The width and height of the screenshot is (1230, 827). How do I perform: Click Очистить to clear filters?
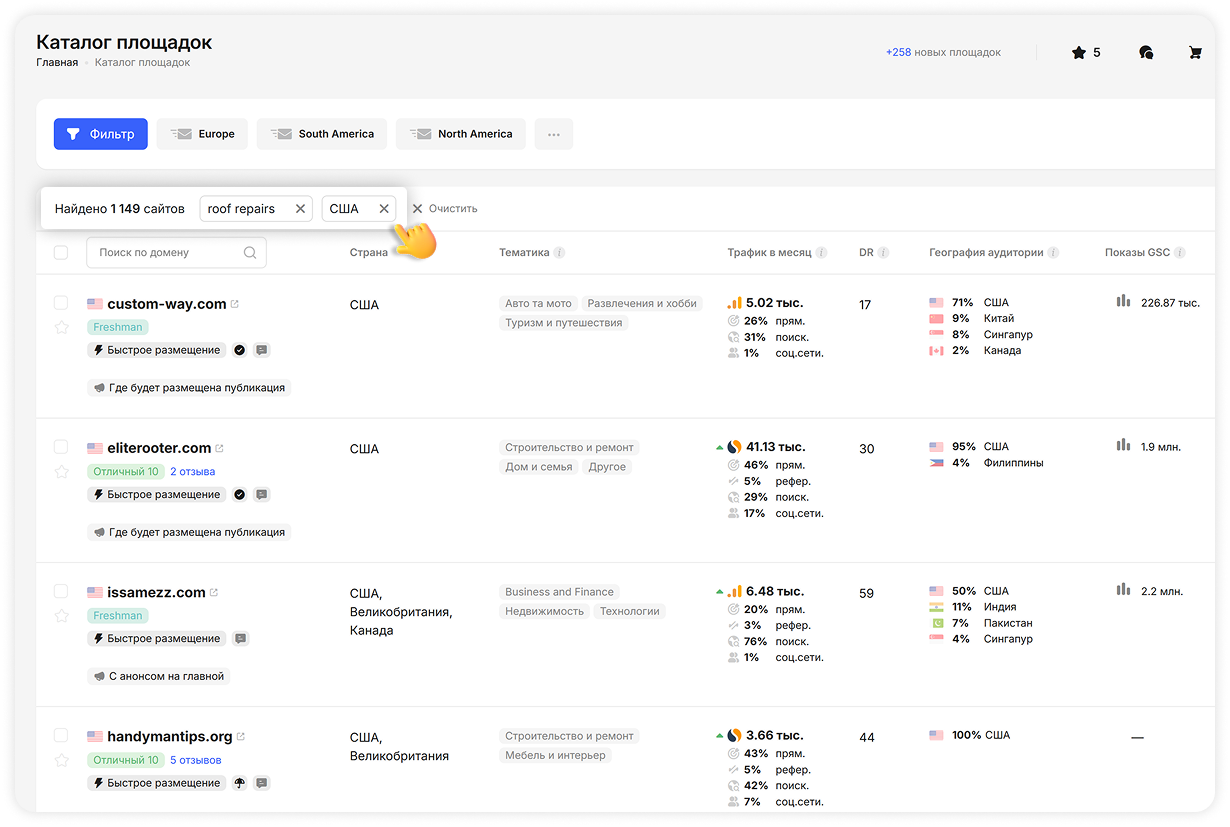click(x=445, y=209)
